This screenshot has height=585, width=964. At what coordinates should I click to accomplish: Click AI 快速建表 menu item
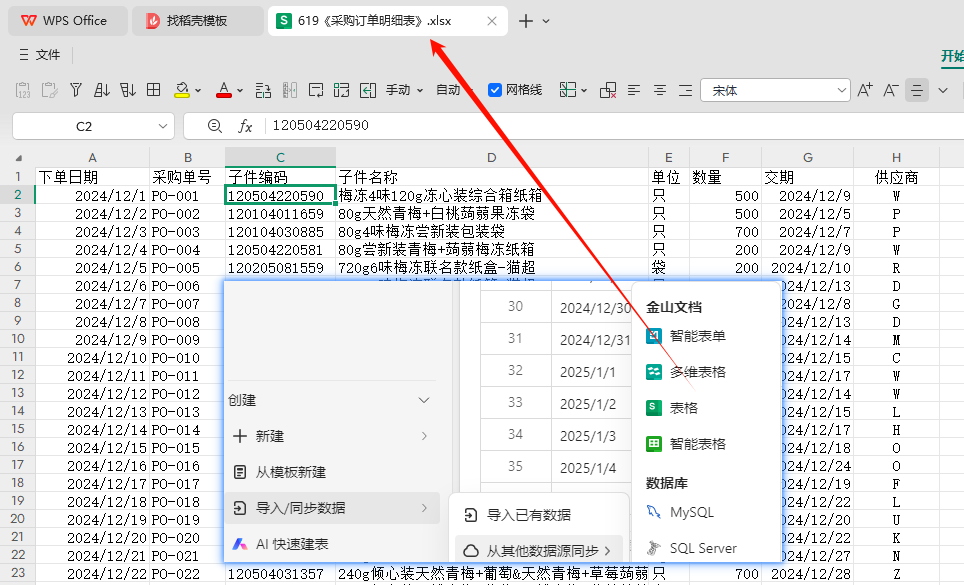[x=332, y=544]
